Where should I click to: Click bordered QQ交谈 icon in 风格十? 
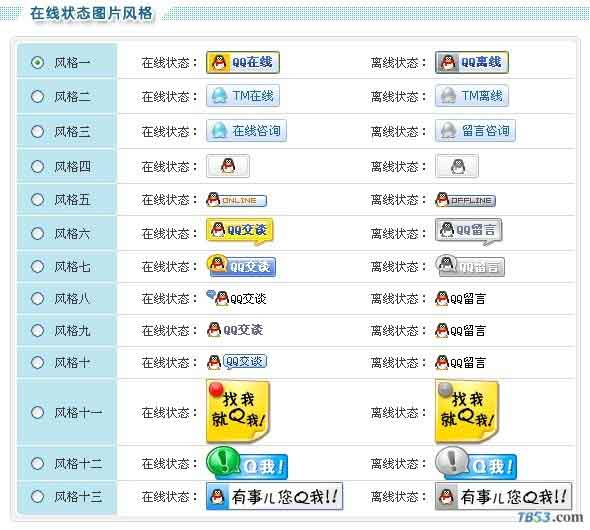237,362
